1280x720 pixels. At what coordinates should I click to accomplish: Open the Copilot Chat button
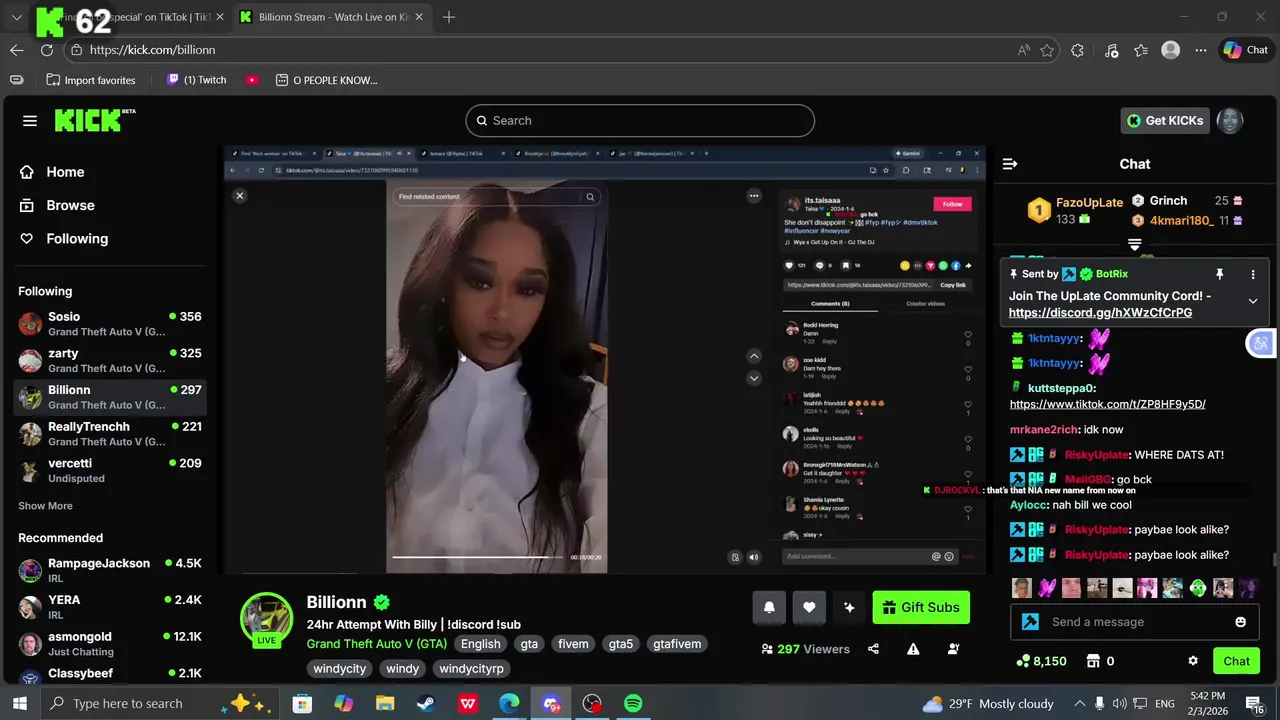coord(1246,50)
